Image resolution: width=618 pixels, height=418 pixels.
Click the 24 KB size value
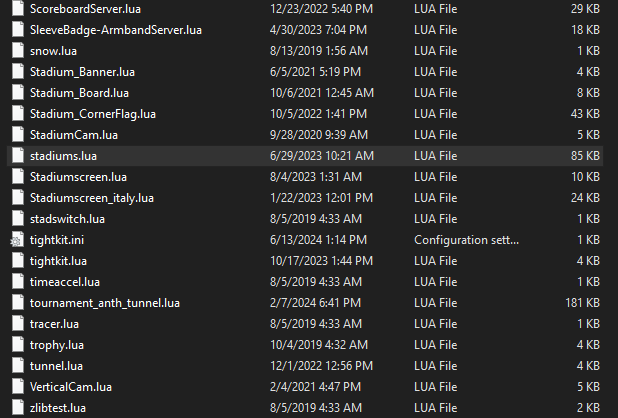pos(585,198)
